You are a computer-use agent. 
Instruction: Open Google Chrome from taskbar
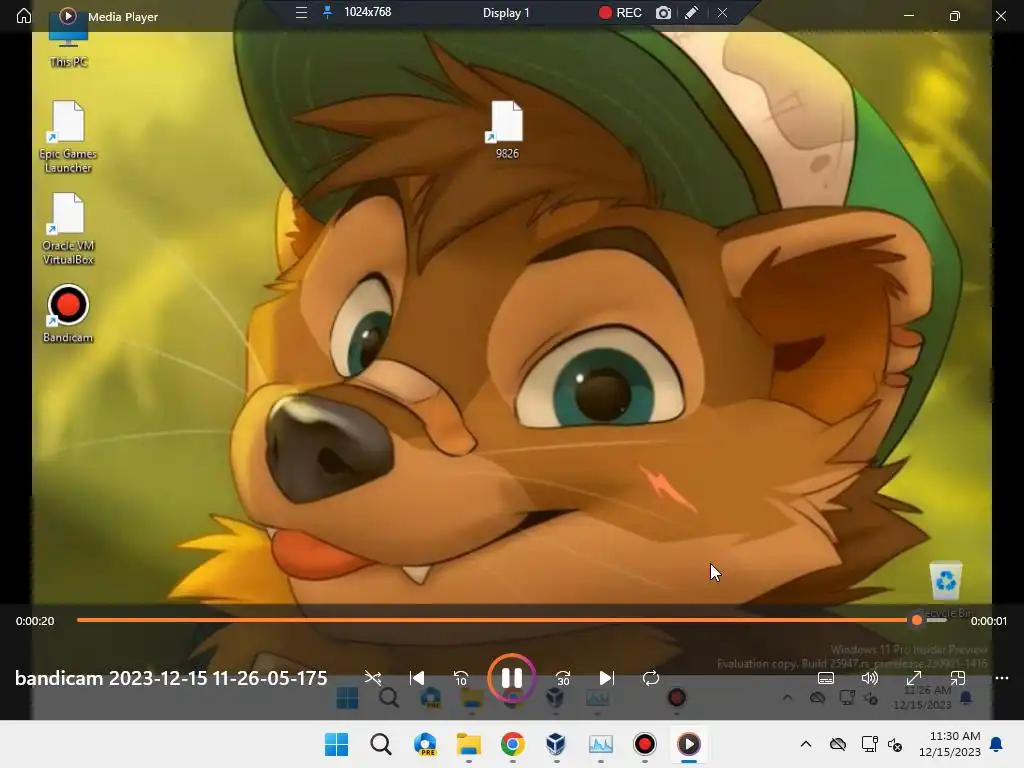(513, 744)
